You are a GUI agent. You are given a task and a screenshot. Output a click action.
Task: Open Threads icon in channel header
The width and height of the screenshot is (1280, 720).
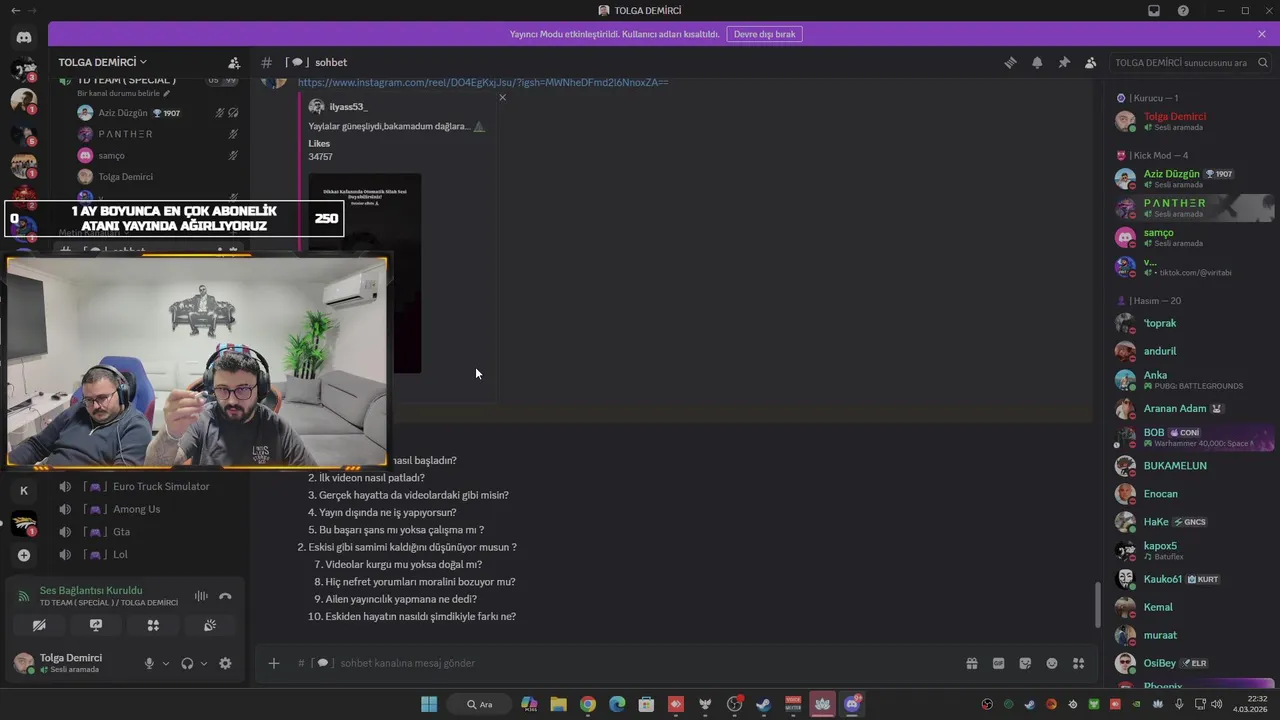coord(1010,62)
